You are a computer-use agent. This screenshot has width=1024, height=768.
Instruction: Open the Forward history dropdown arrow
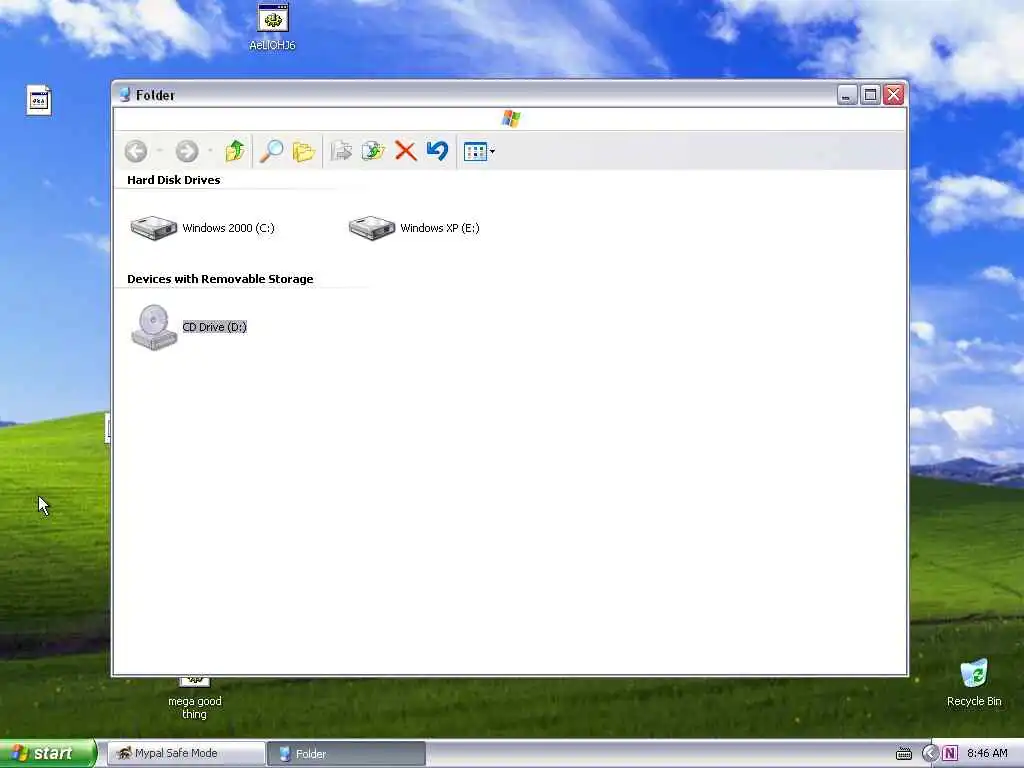click(210, 152)
